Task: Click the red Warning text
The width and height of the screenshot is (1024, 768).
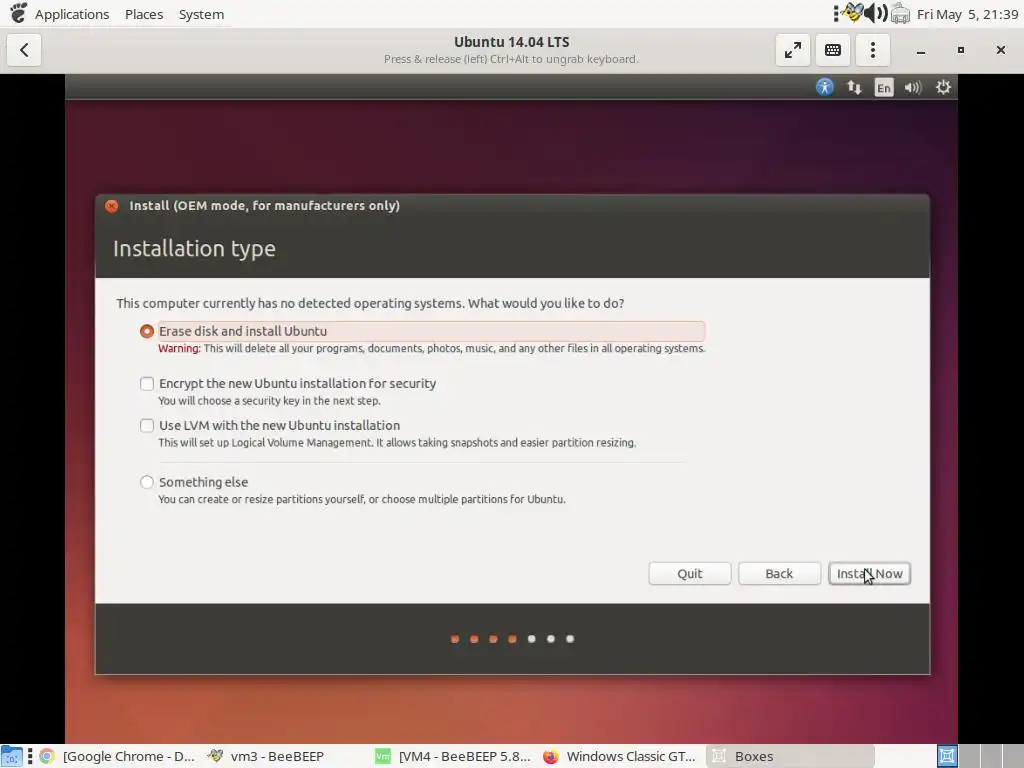Action: 179,348
